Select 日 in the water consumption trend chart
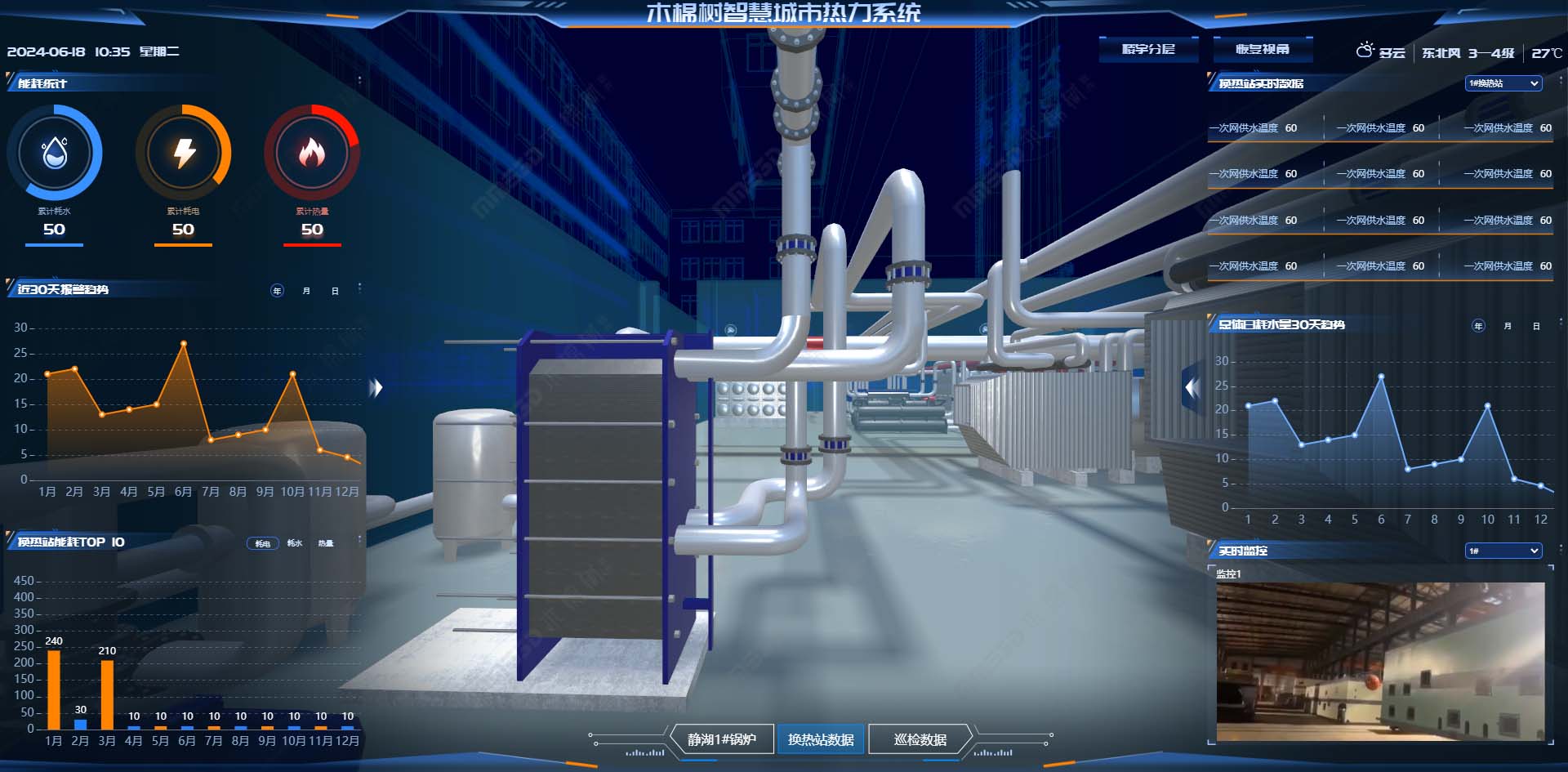Screen dimensions: 1568x772 (1536, 326)
